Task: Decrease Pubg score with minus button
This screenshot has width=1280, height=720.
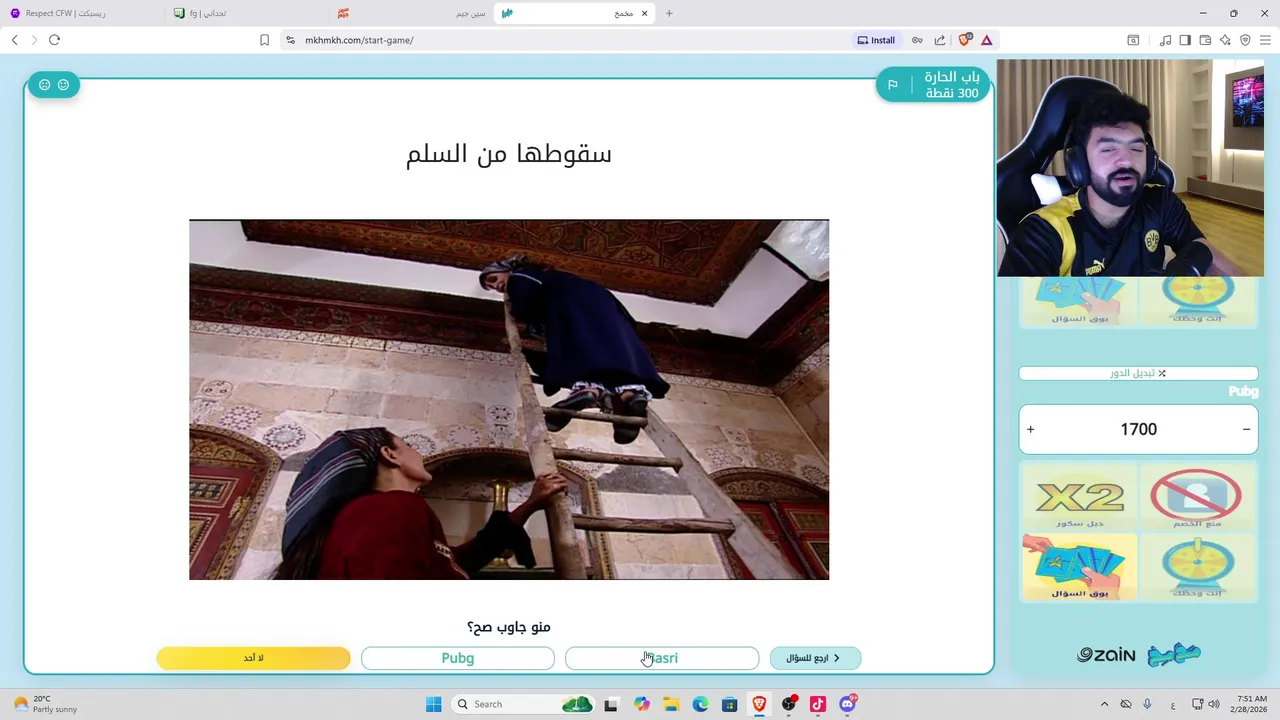Action: pos(1246,429)
